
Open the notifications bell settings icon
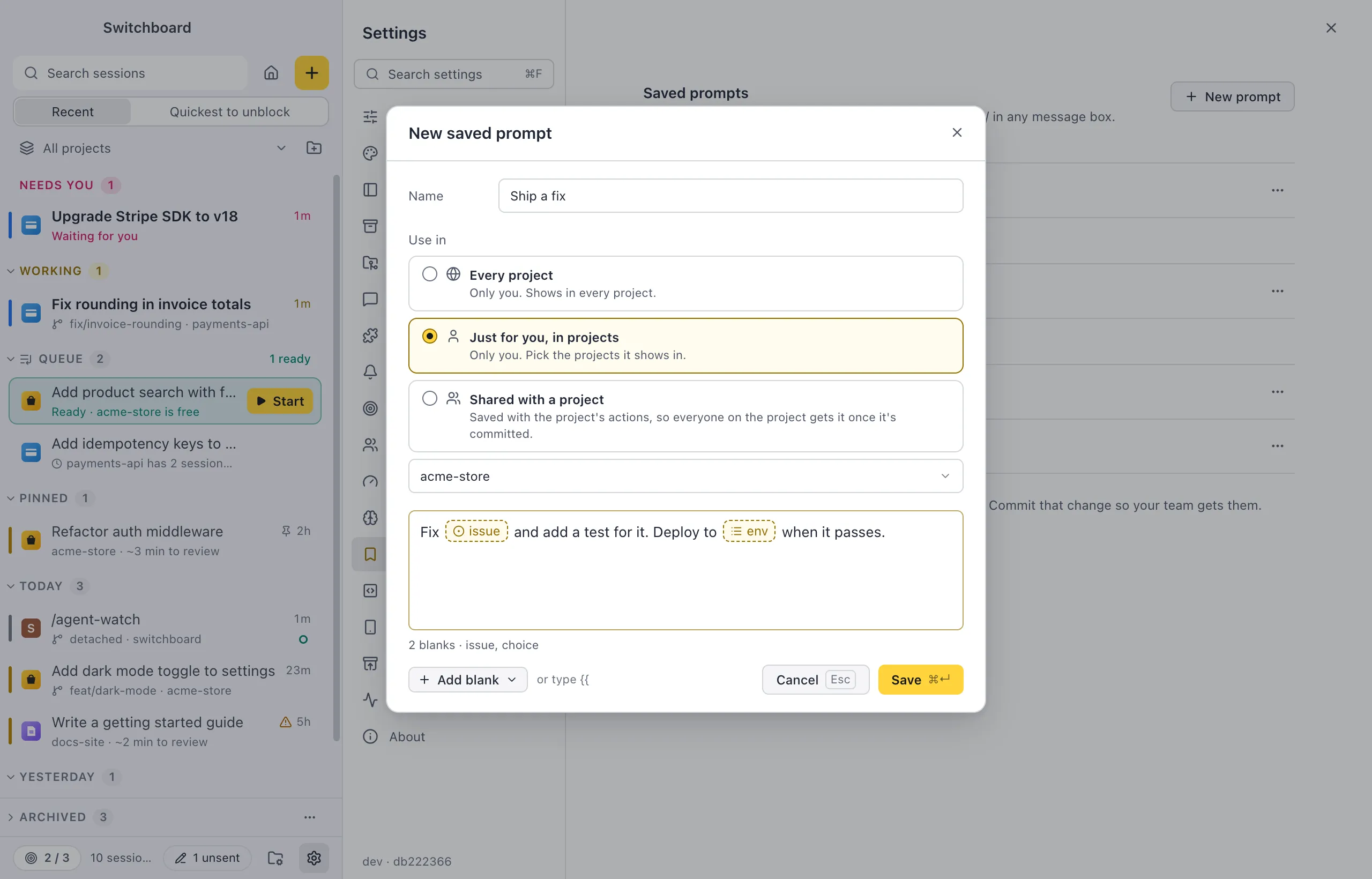pos(370,372)
